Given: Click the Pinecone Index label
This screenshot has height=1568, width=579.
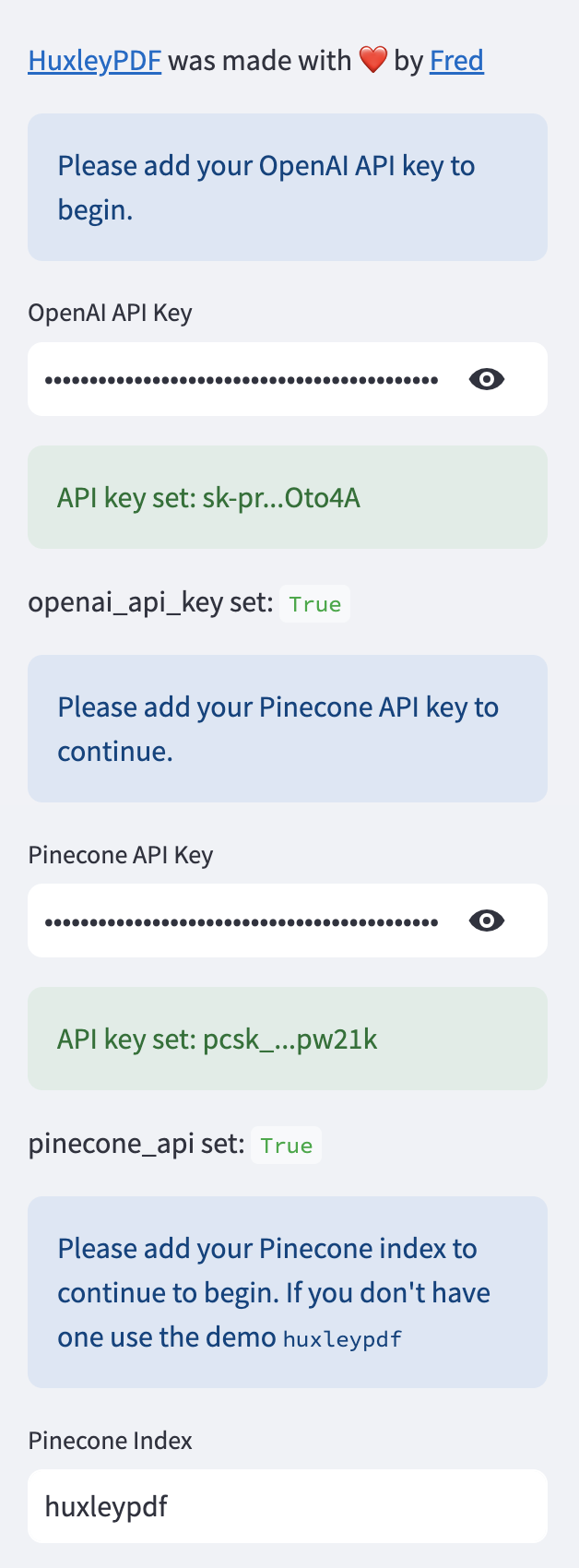Looking at the screenshot, I should pyautogui.click(x=110, y=1441).
